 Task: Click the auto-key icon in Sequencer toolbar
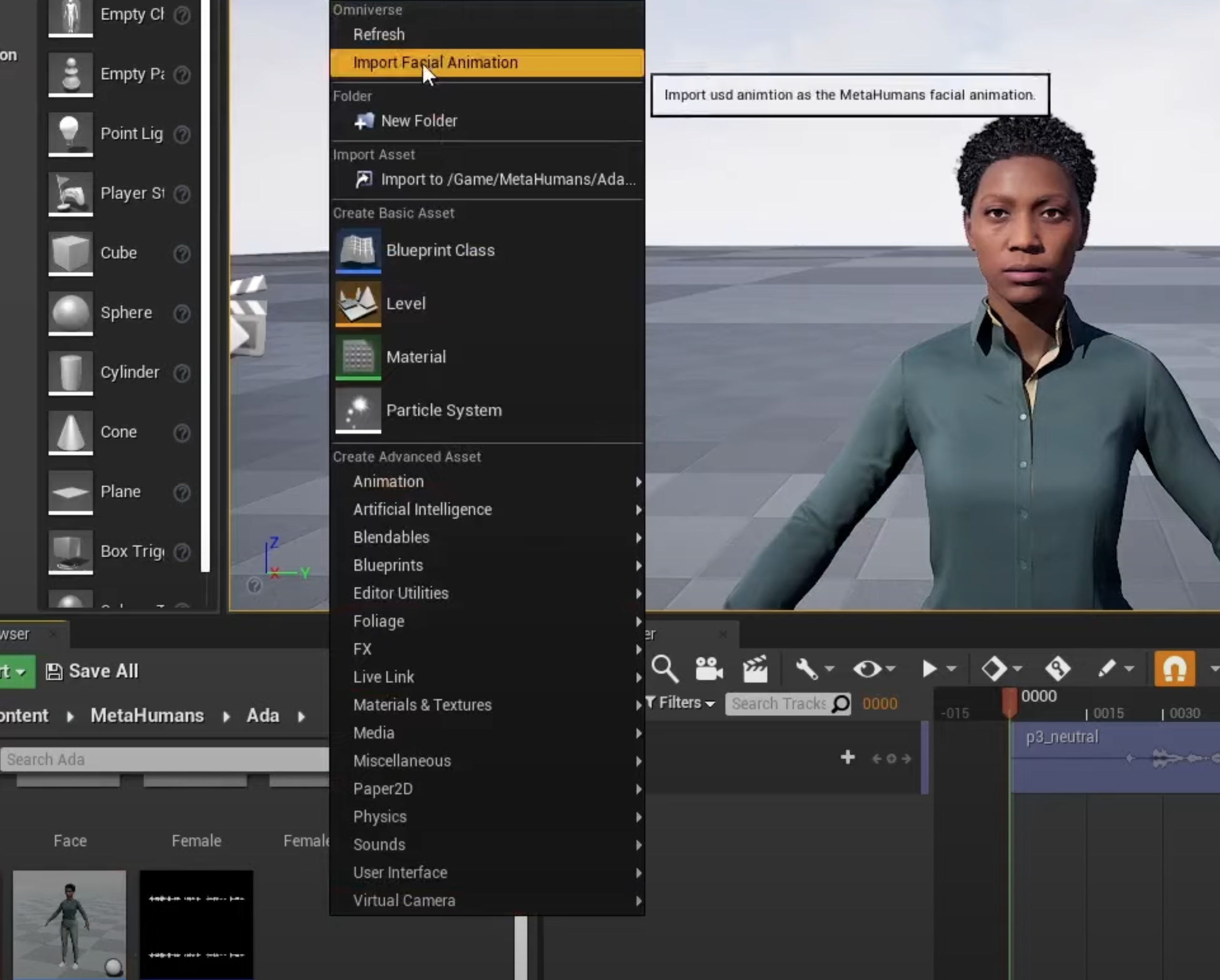coord(1057,669)
